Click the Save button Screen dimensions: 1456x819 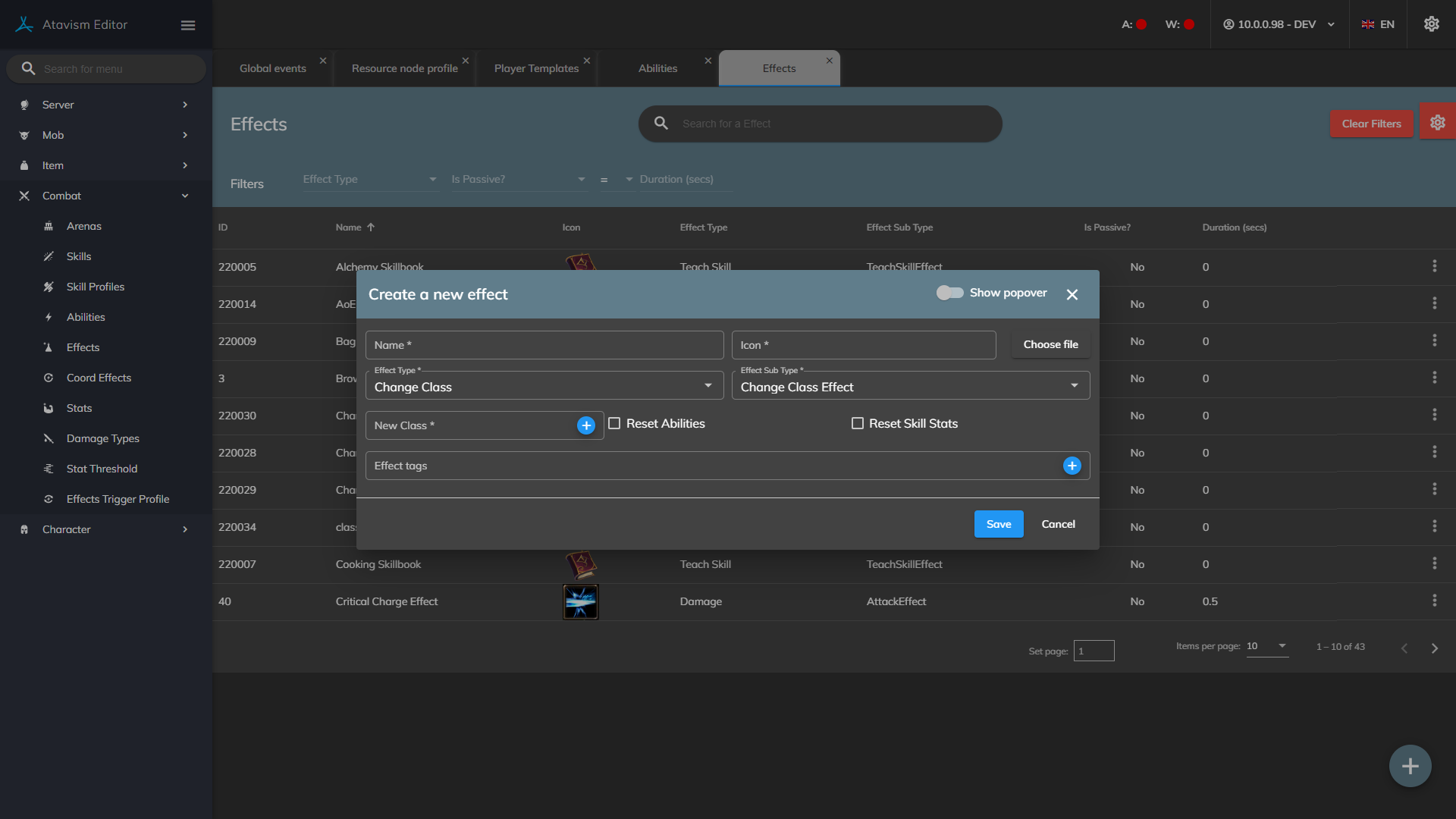(998, 524)
